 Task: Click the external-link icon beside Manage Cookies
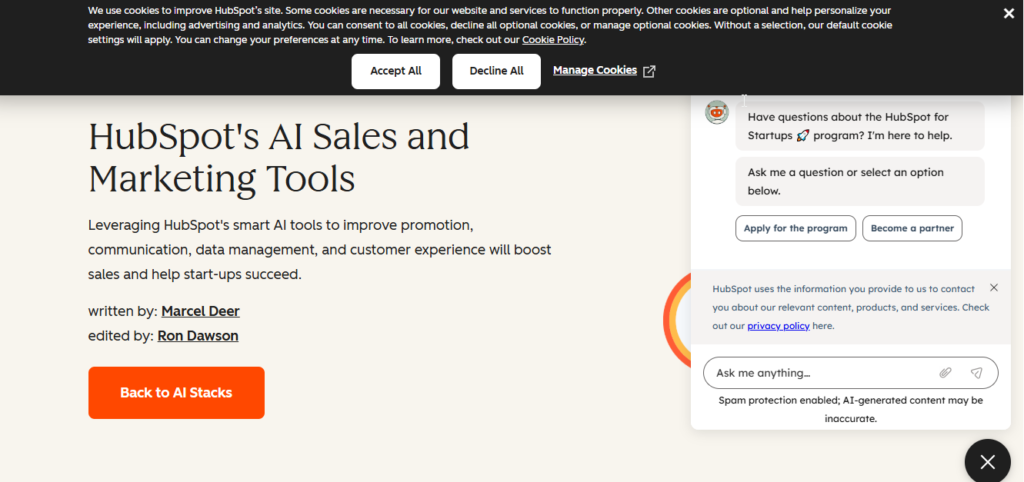(649, 71)
